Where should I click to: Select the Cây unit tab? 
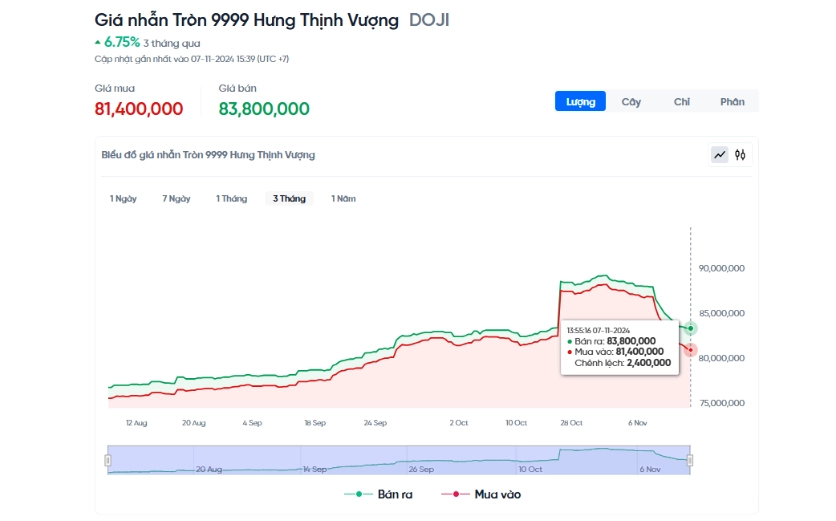[631, 101]
